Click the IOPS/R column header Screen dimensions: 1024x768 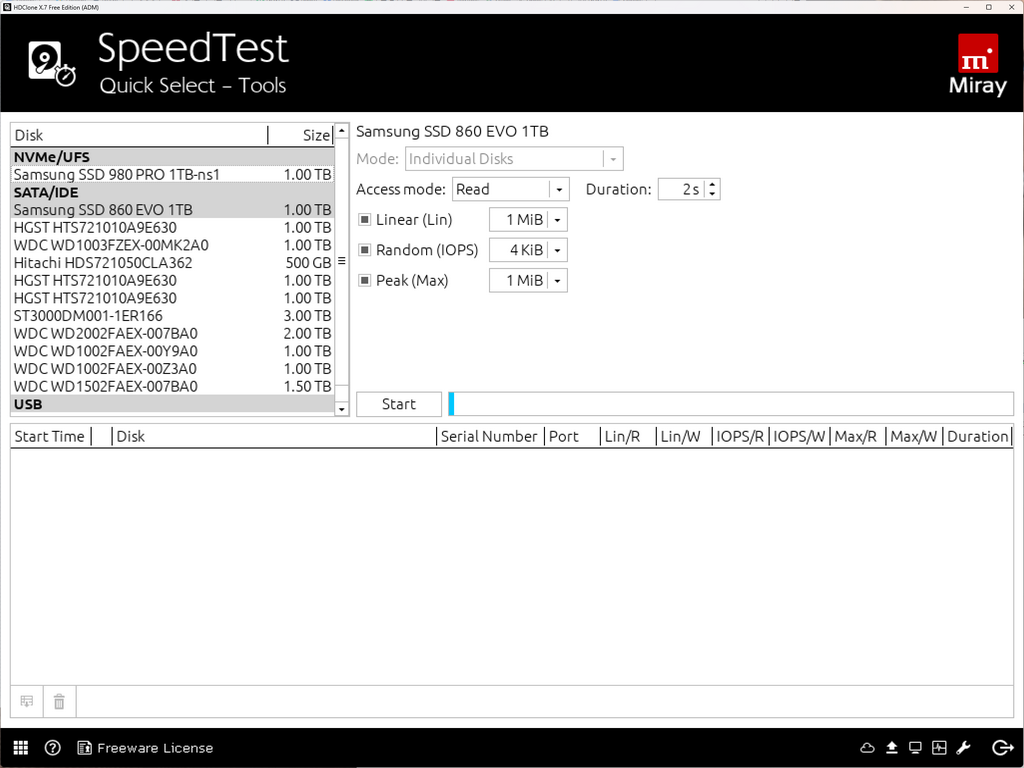click(x=741, y=436)
